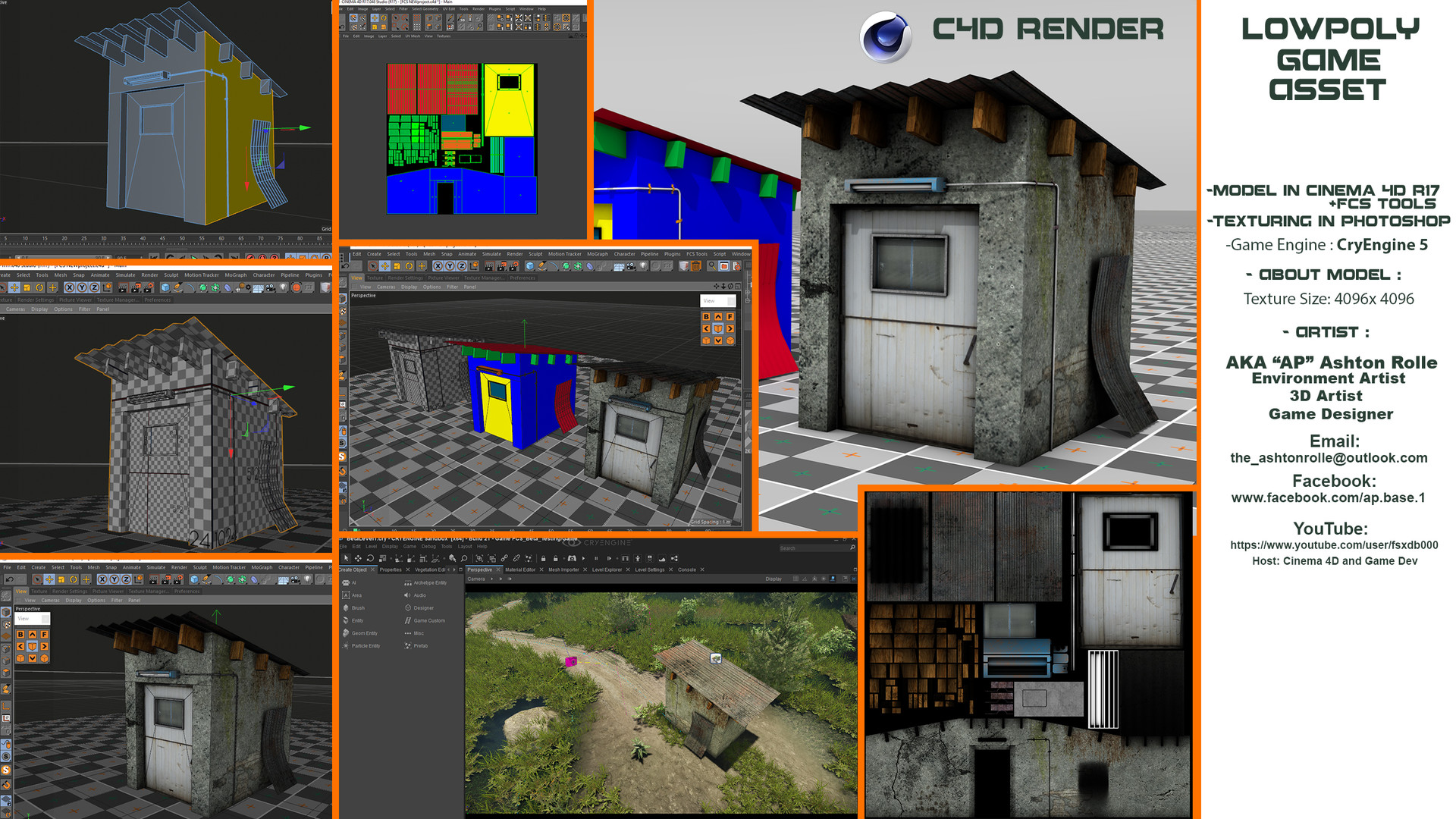Toggle the grid icon beside Display in CryEngine
Screen dimensions: 1456x819
[x=795, y=579]
